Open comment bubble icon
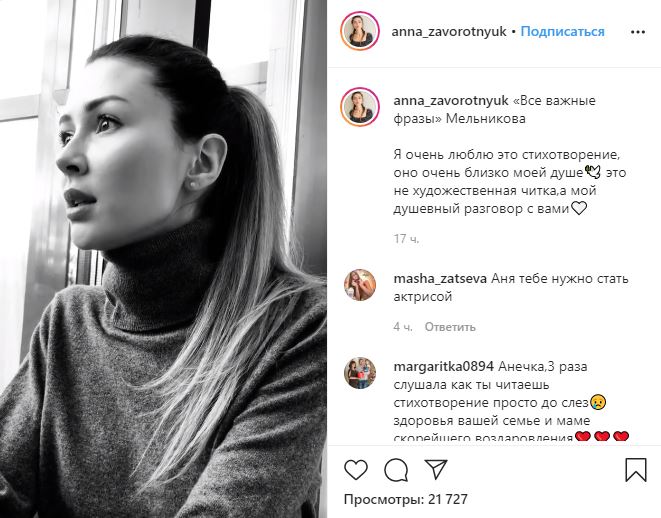The image size is (661, 518). pyautogui.click(x=396, y=470)
